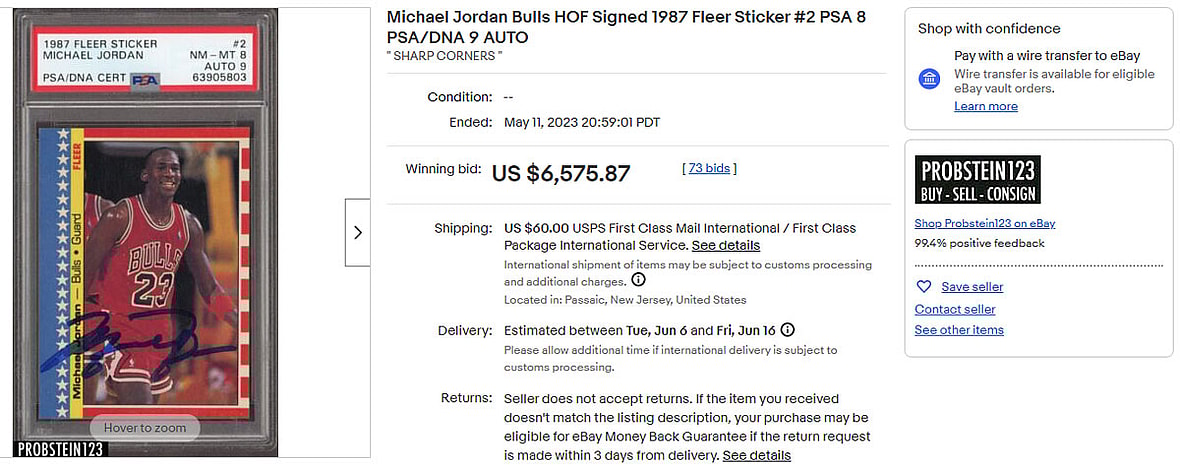Image resolution: width=1180 pixels, height=467 pixels.
Task: Click the Save seller link
Action: (972, 287)
